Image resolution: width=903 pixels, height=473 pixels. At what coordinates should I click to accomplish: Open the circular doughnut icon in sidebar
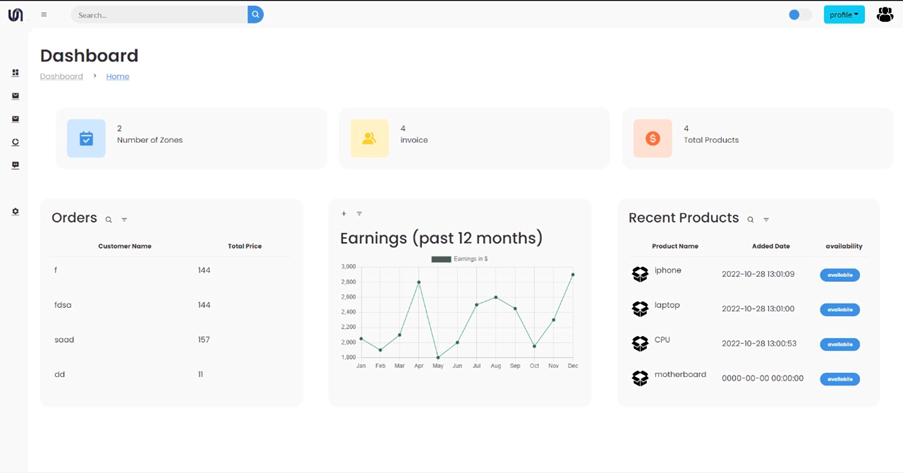tap(16, 142)
